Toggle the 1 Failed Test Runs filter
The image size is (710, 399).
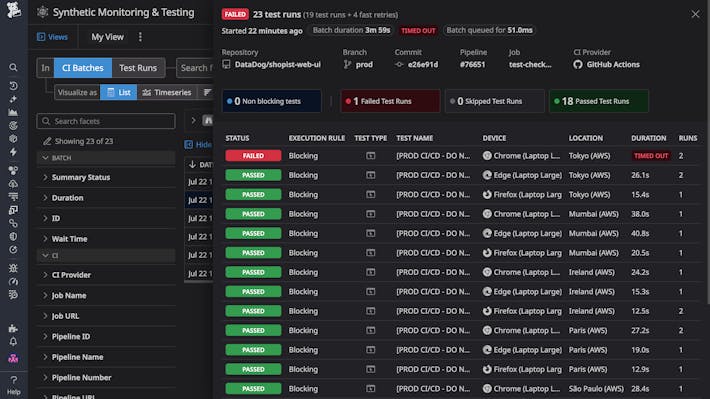(390, 101)
